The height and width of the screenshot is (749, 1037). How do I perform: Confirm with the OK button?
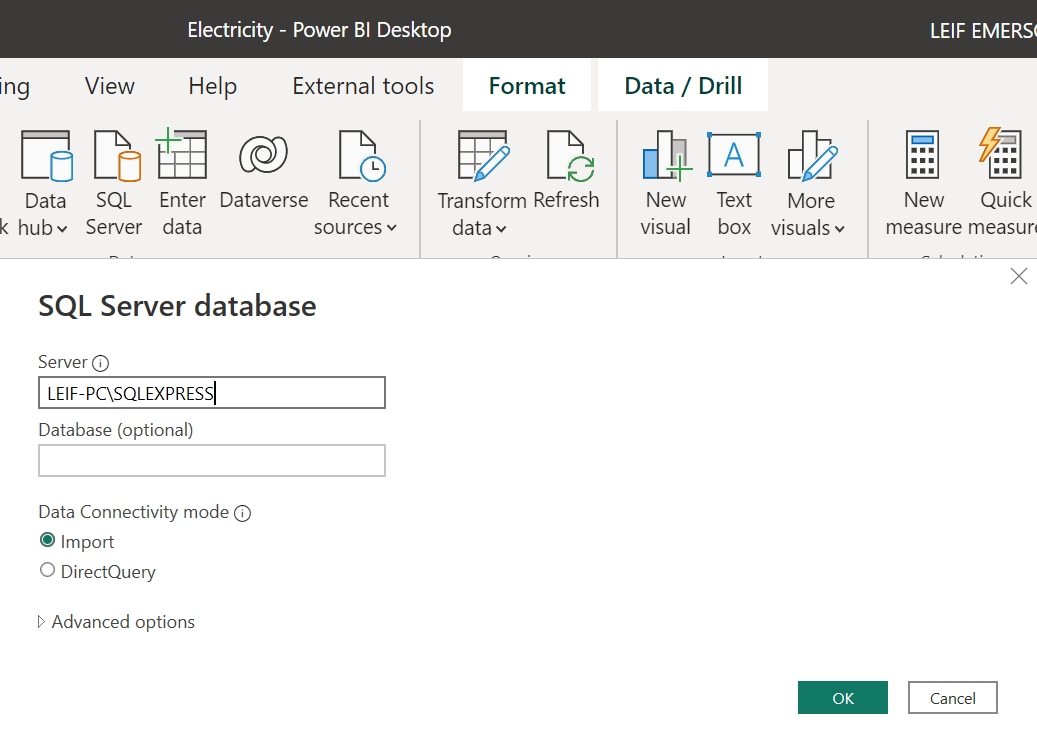[843, 698]
